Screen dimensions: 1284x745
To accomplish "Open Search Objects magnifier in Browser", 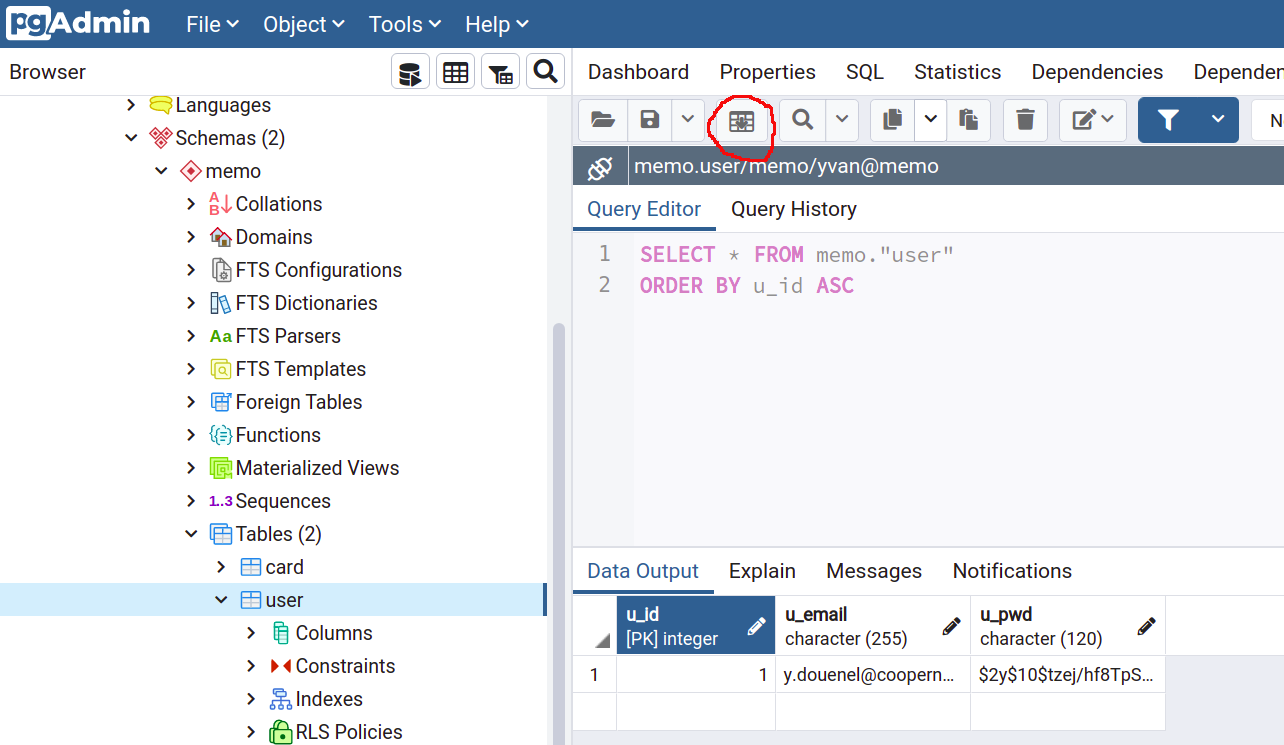I will click(x=545, y=72).
